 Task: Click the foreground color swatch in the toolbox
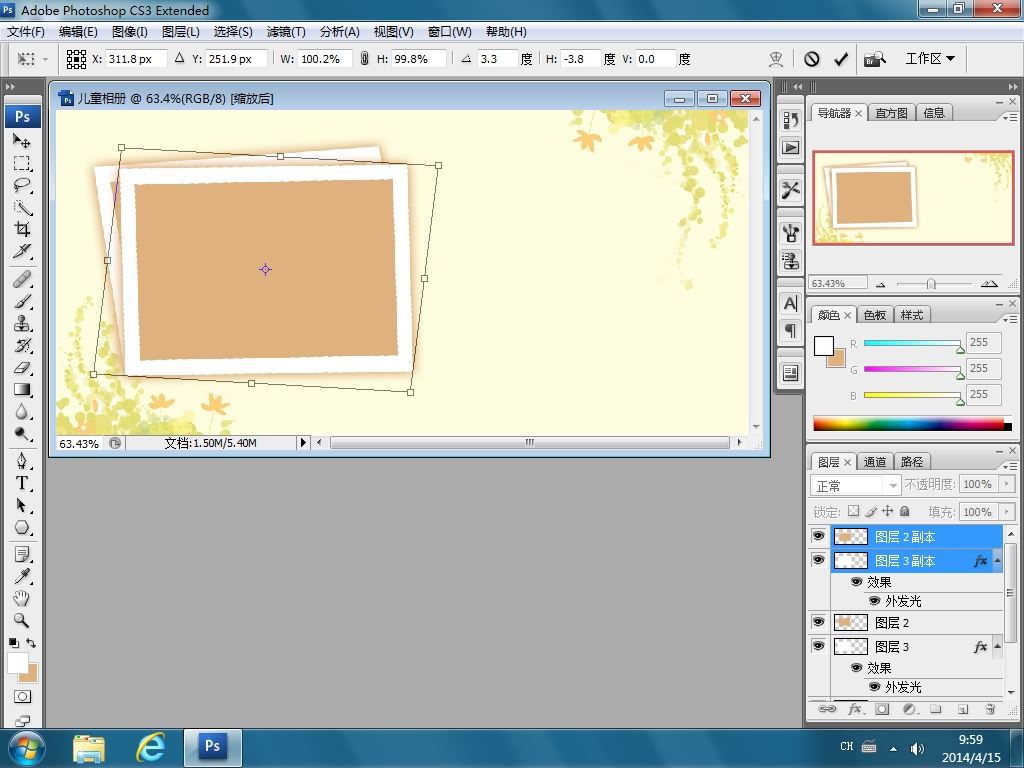(x=17, y=662)
